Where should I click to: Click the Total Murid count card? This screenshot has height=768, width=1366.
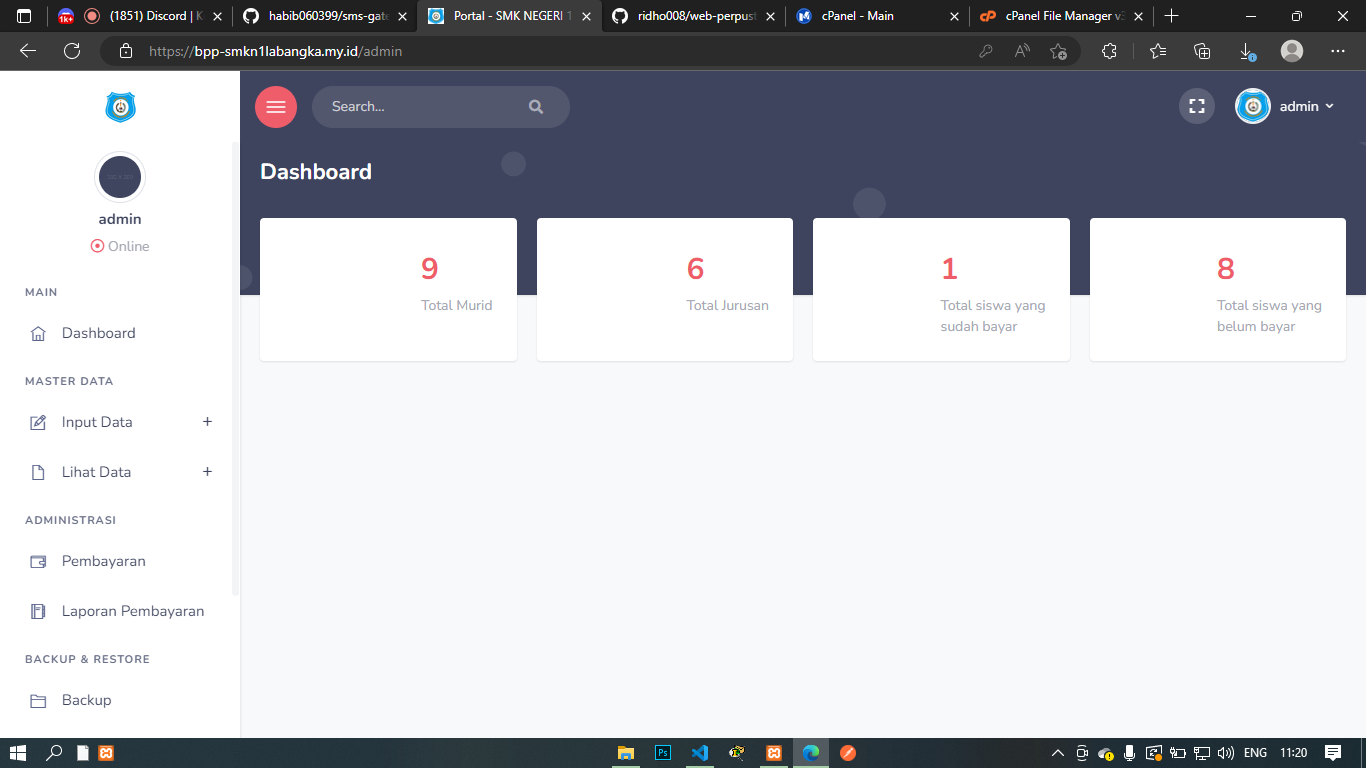click(x=388, y=289)
